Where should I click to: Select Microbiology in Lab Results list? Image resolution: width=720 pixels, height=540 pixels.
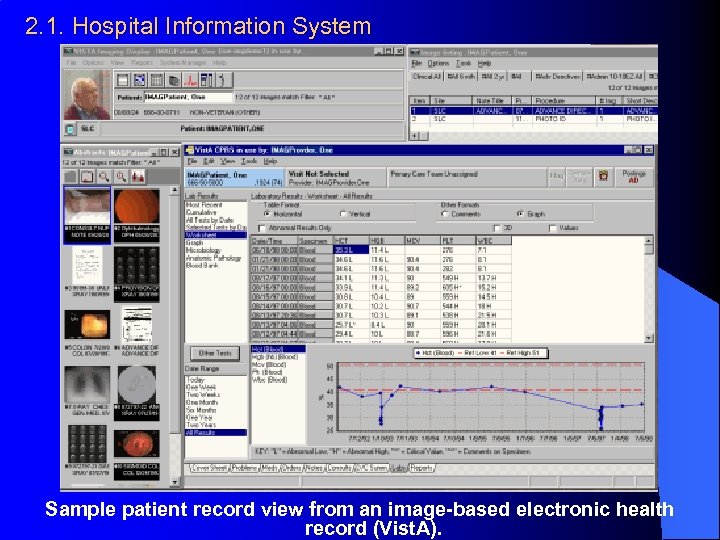tap(203, 250)
